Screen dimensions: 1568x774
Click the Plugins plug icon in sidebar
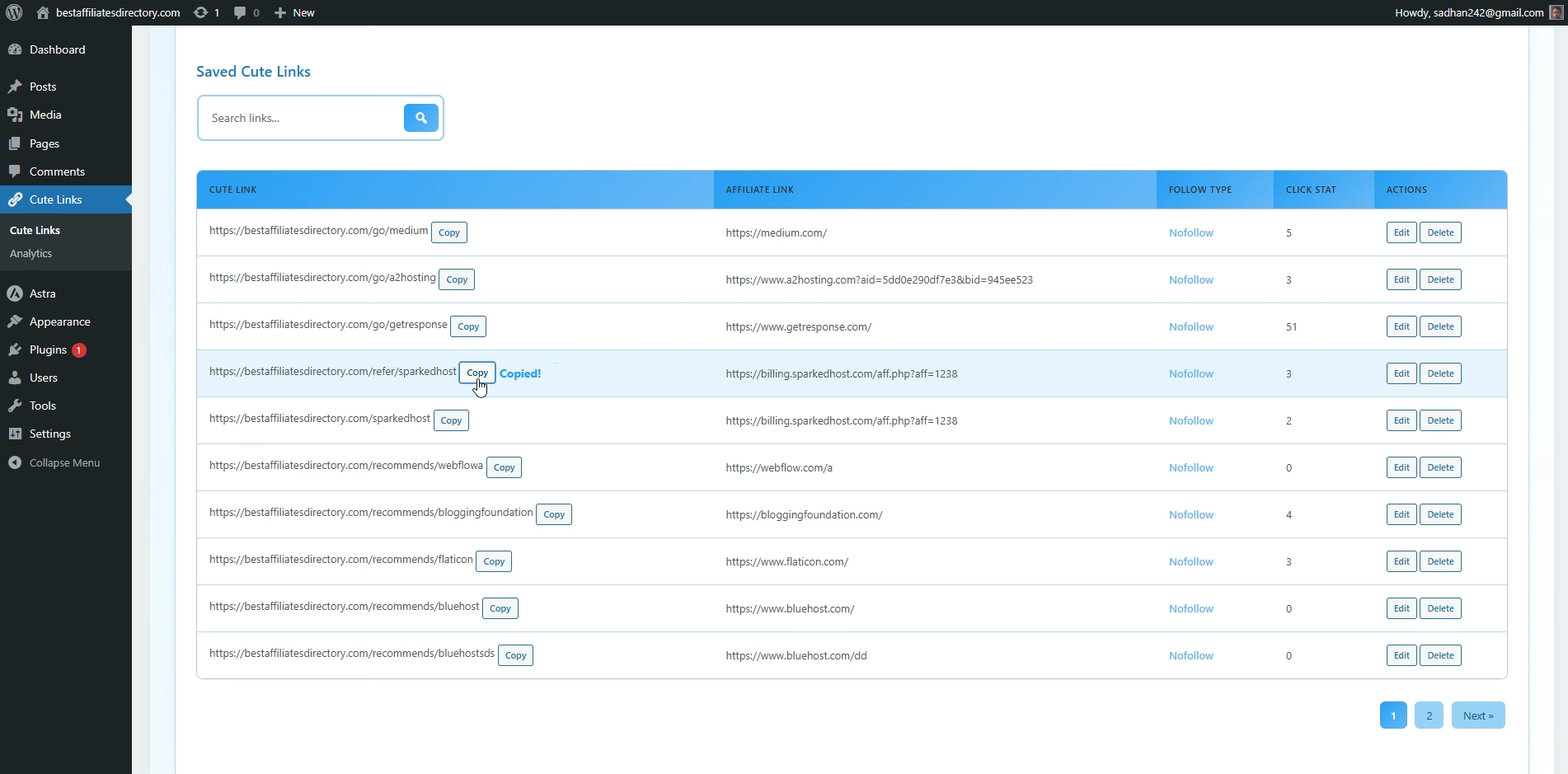(15, 349)
